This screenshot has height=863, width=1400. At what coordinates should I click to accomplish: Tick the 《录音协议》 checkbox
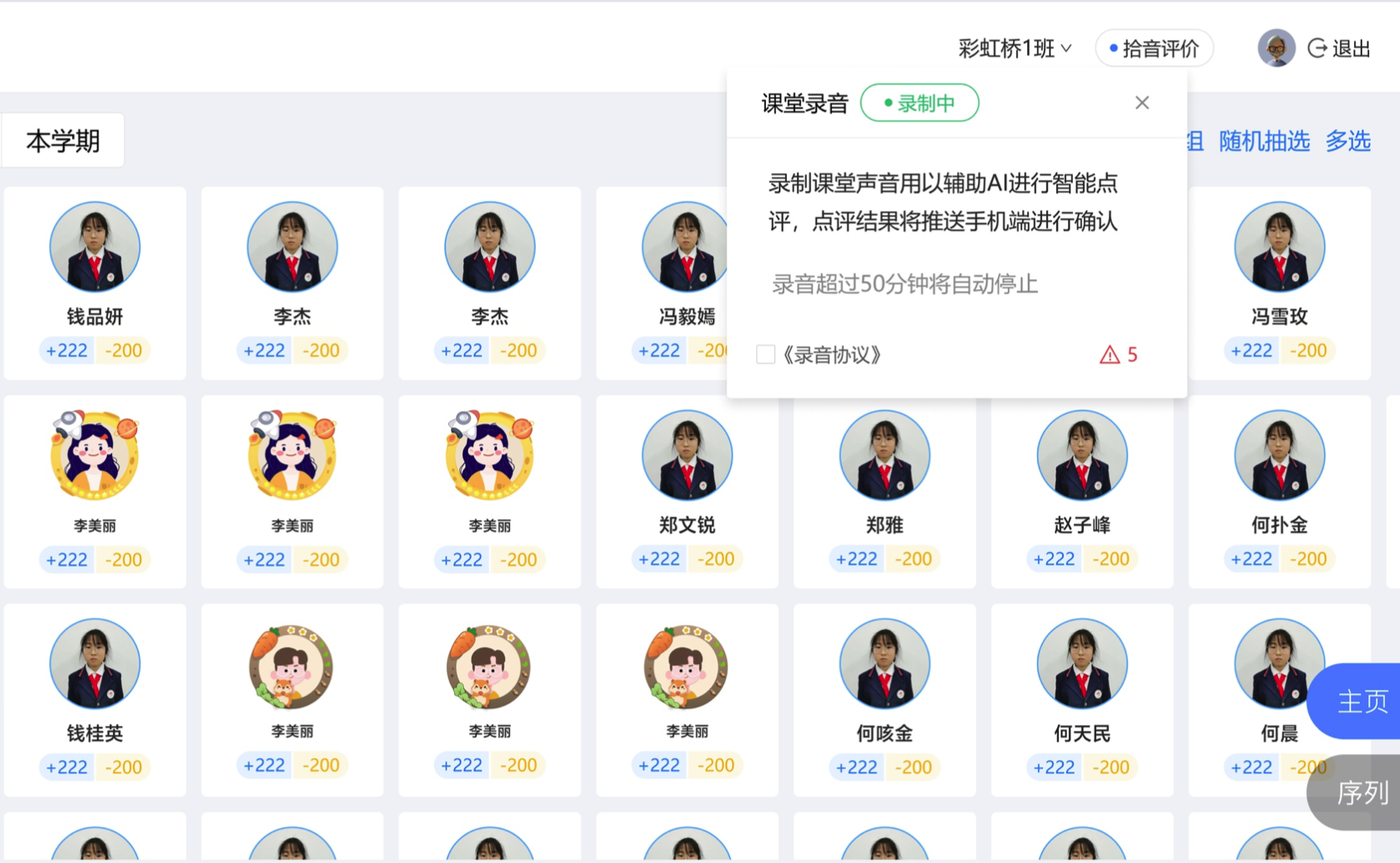point(765,355)
